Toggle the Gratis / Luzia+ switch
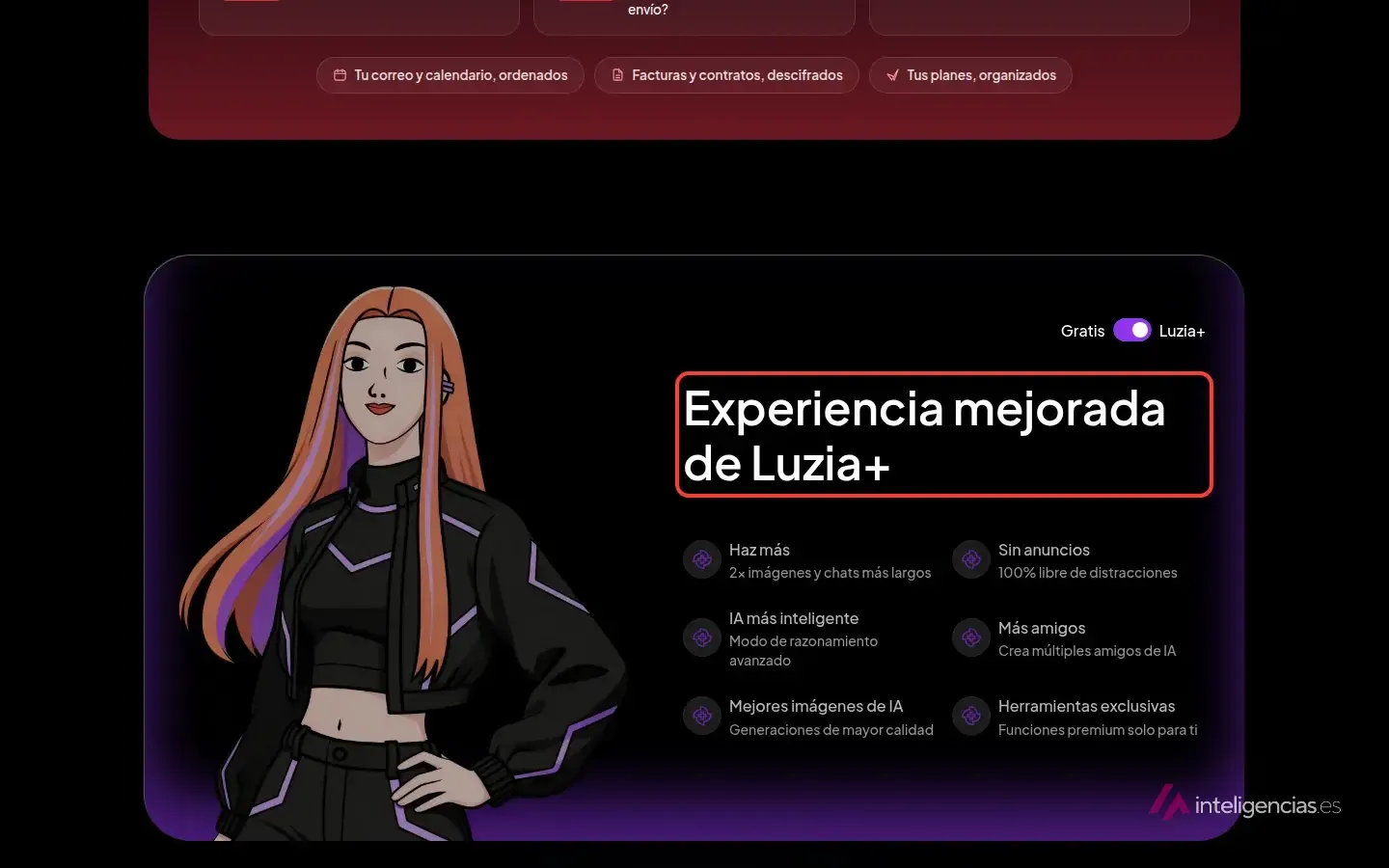The height and width of the screenshot is (868, 1389). click(1131, 331)
